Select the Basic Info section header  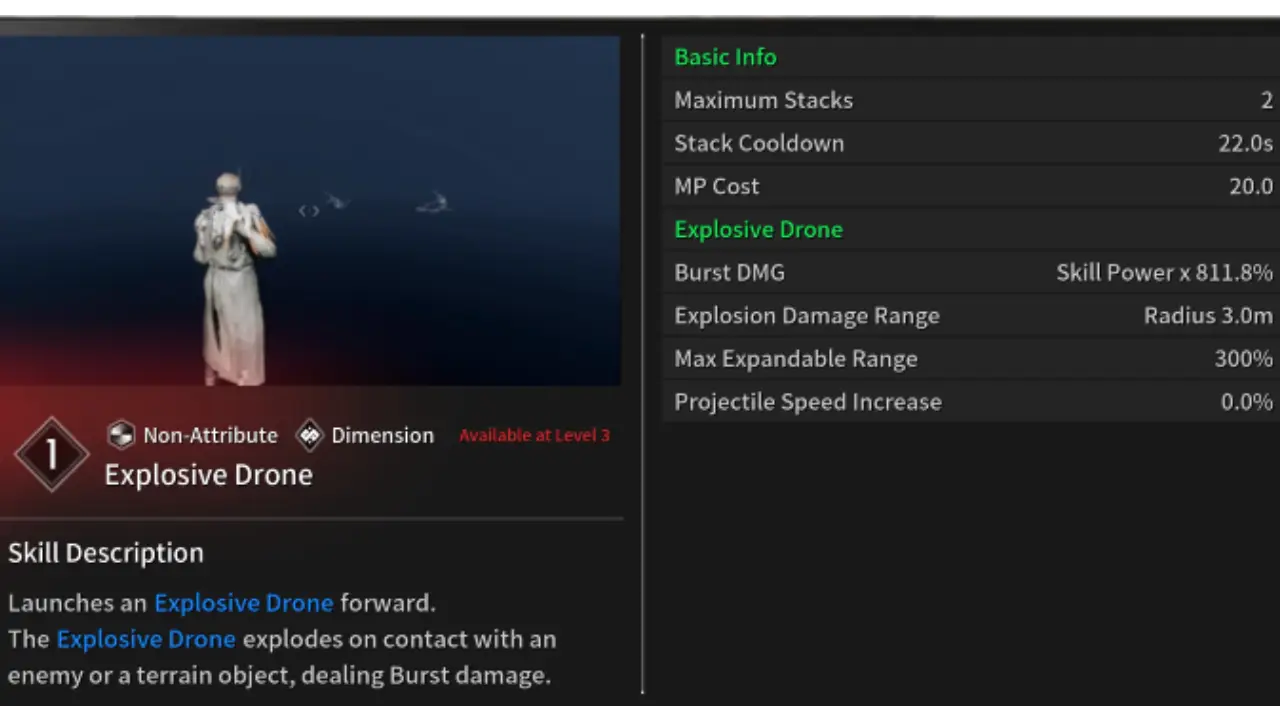(725, 57)
